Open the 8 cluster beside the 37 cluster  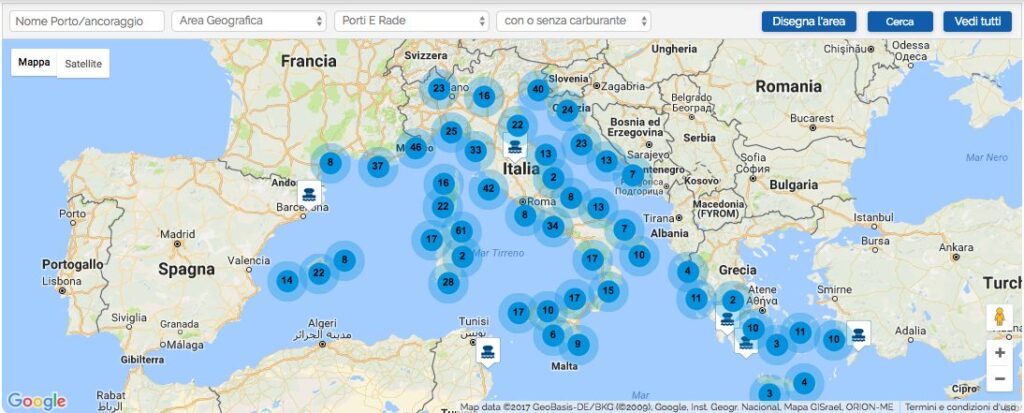click(x=330, y=162)
